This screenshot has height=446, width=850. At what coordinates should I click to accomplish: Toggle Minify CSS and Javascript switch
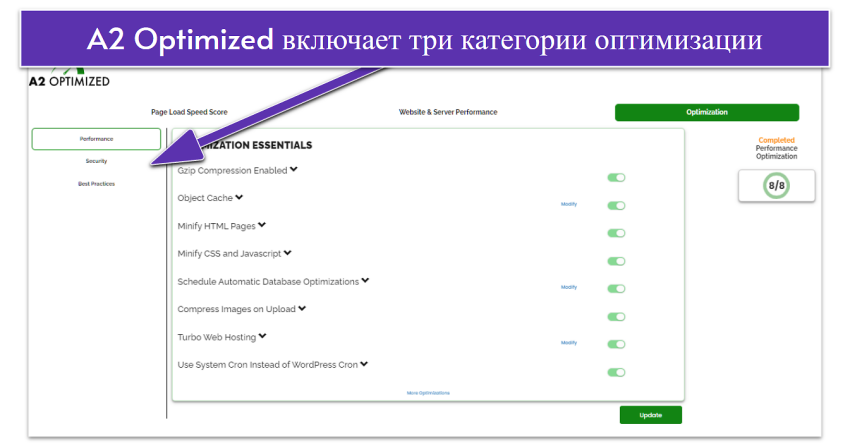click(616, 261)
